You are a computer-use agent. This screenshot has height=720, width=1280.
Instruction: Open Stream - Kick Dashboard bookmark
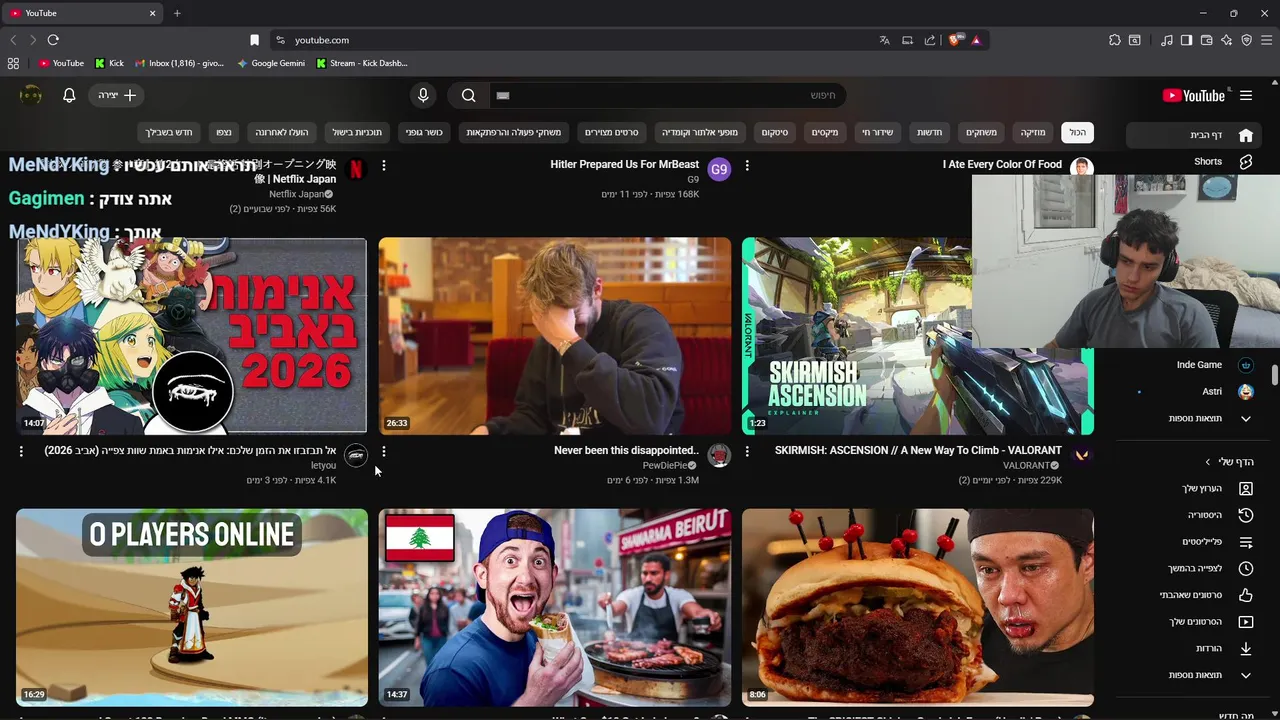(362, 63)
